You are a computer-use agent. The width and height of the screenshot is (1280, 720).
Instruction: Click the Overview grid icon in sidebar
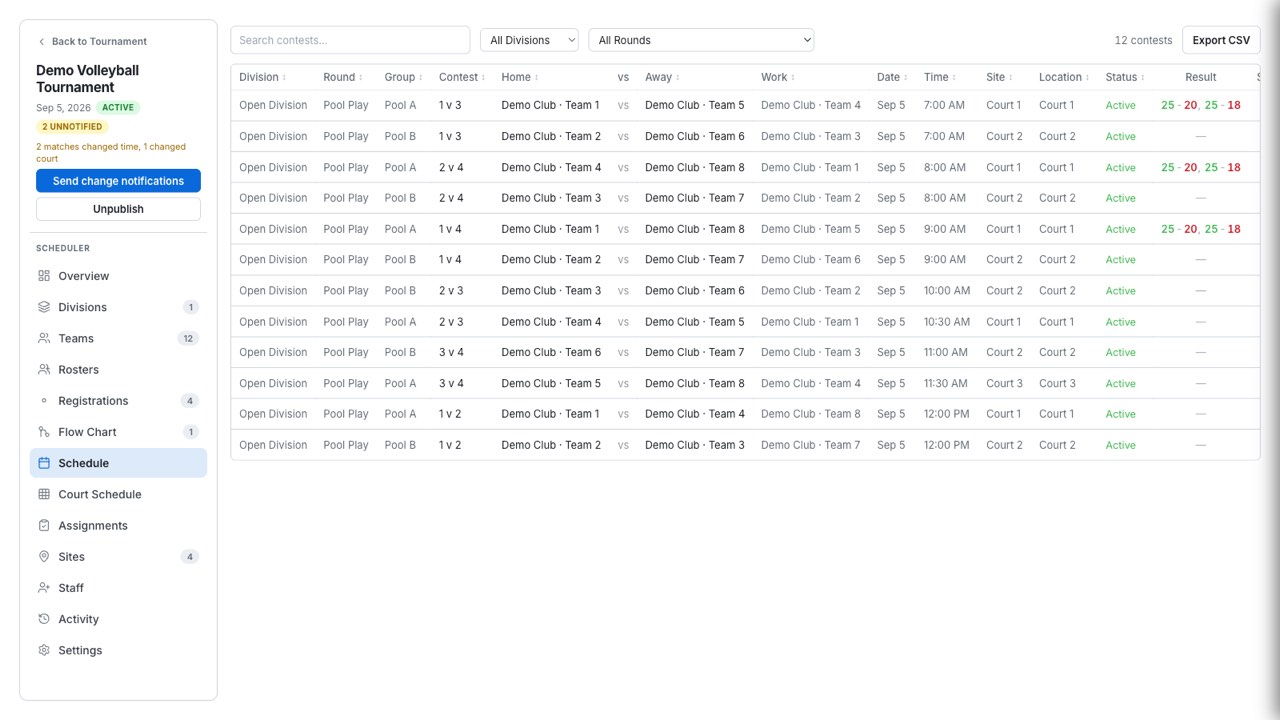(44, 276)
